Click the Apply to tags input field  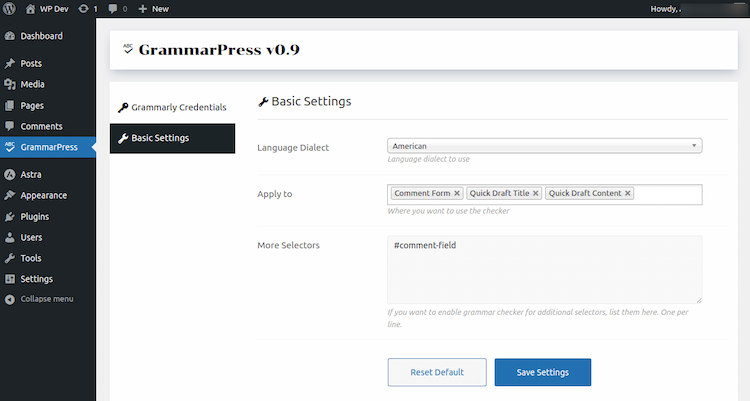[x=544, y=194]
